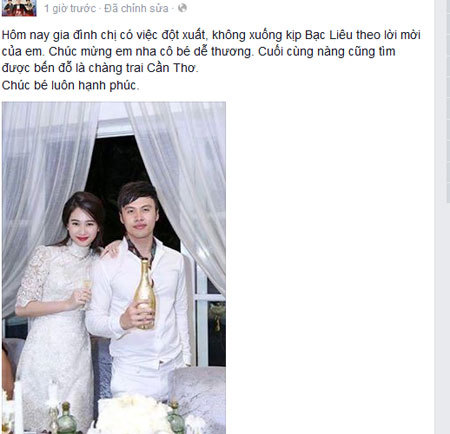
Task: Open the '1 giờ trước' timestamp link
Action: (70, 8)
